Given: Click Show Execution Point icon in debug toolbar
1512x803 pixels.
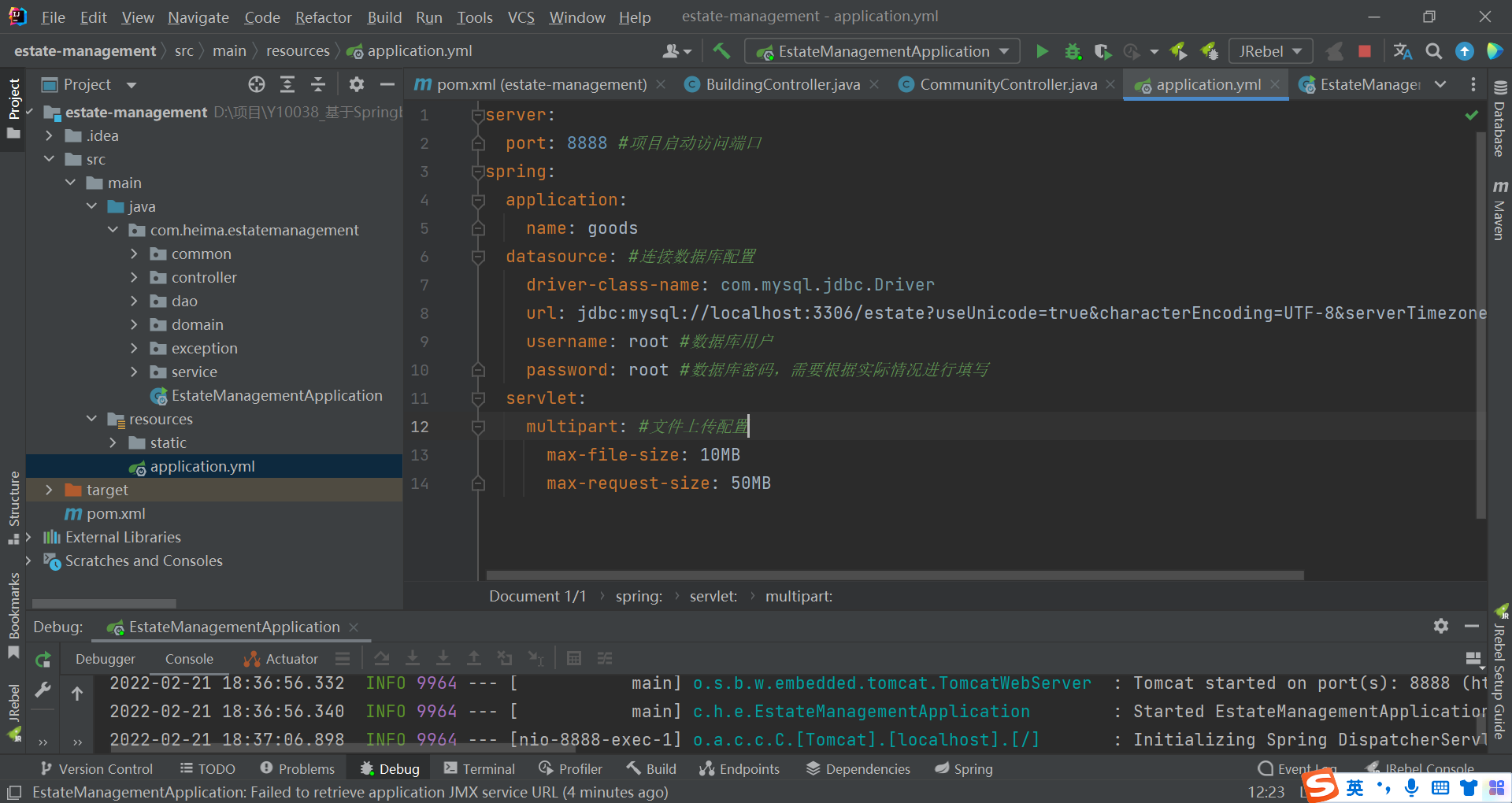Looking at the screenshot, I should point(382,658).
